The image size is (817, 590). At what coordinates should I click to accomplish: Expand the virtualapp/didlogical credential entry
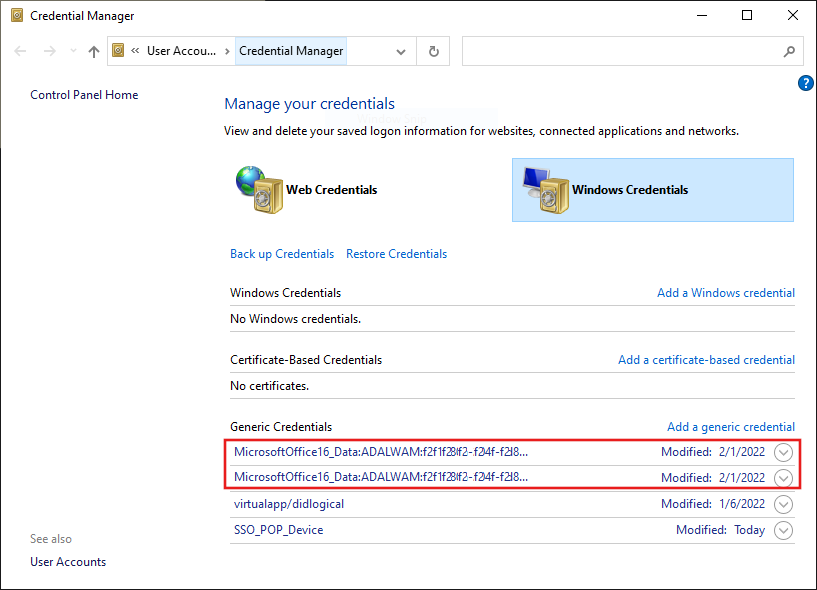pos(784,504)
